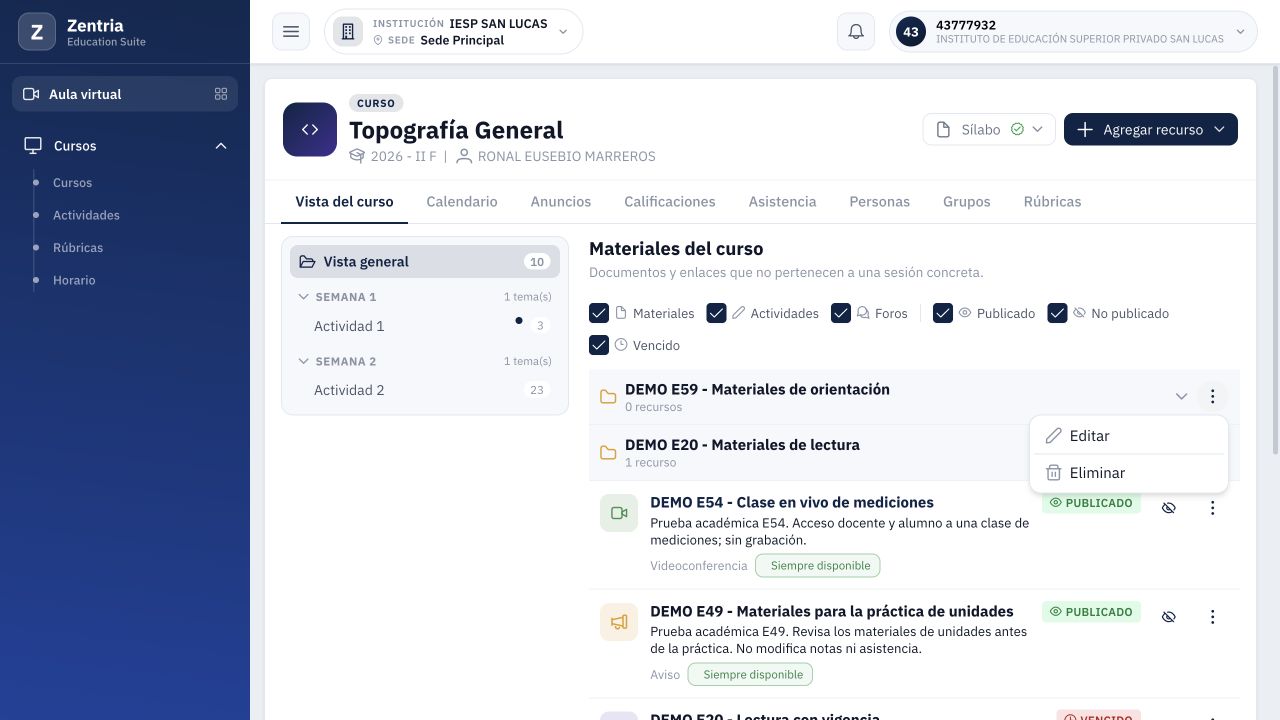Uncheck the Foros filter checkbox
1280x720 pixels.
pyautogui.click(x=841, y=313)
